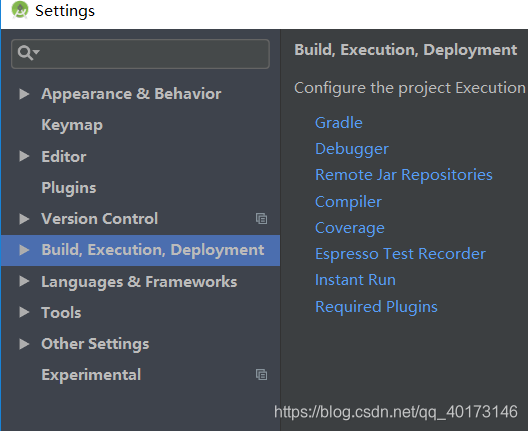Open Remote Jar Repositories link
The height and width of the screenshot is (431, 528).
coord(404,175)
